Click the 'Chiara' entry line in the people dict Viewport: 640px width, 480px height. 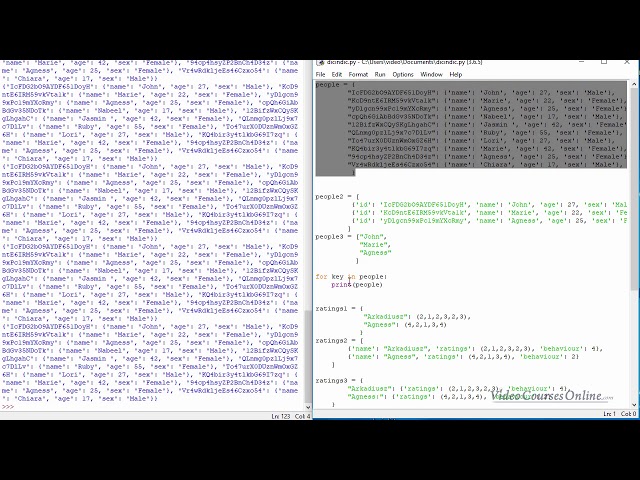point(487,165)
